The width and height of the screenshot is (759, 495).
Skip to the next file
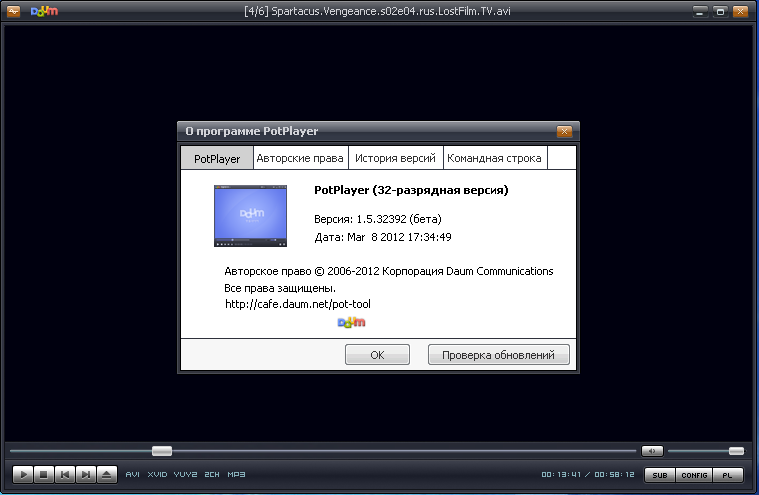86,474
